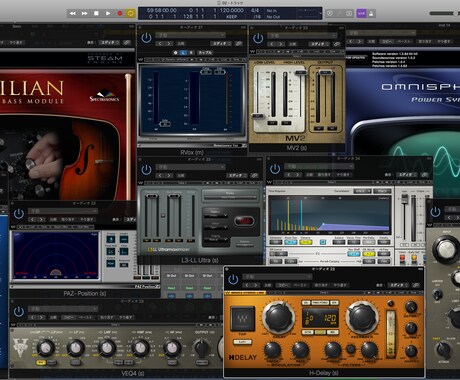Screen dimensions: 460x380
Task: Click the next preset arrow in the PAZ window
Action: click(x=41, y=220)
